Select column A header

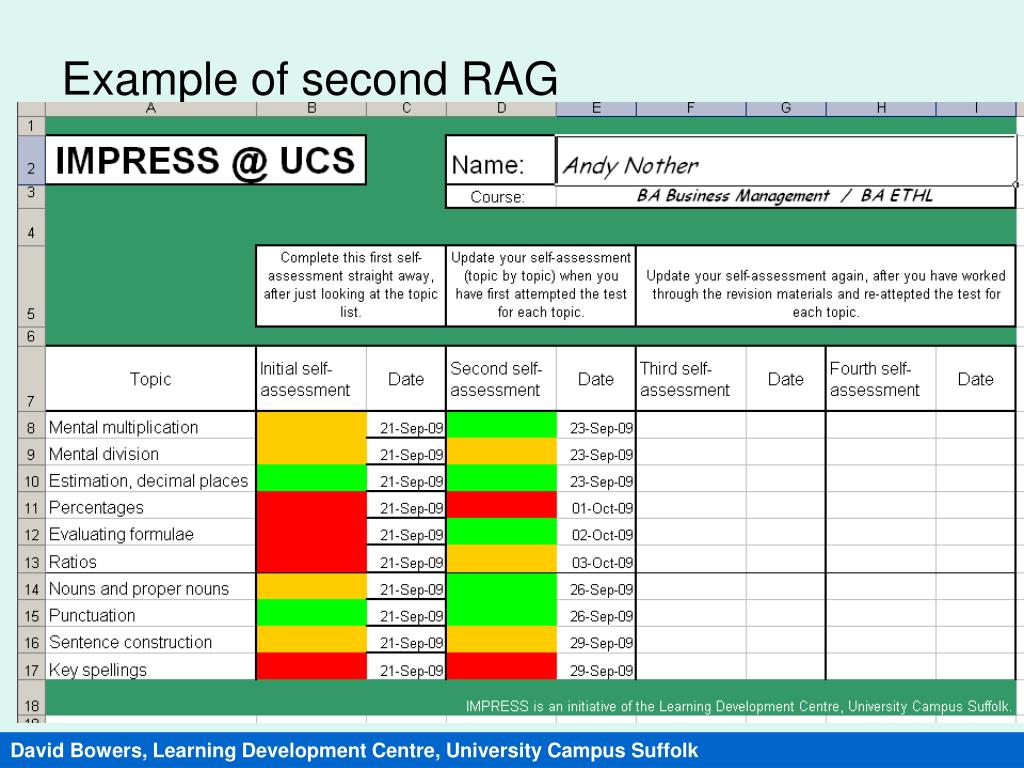point(150,108)
